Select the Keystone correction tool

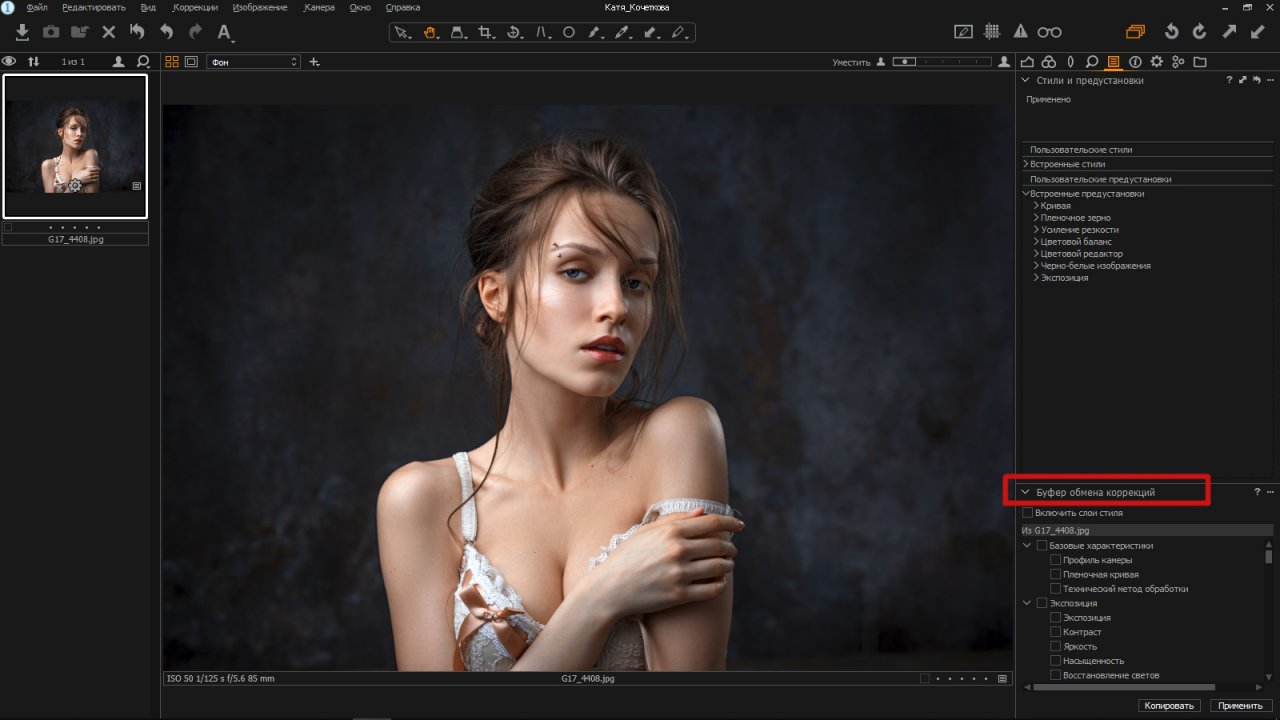pyautogui.click(x=543, y=32)
